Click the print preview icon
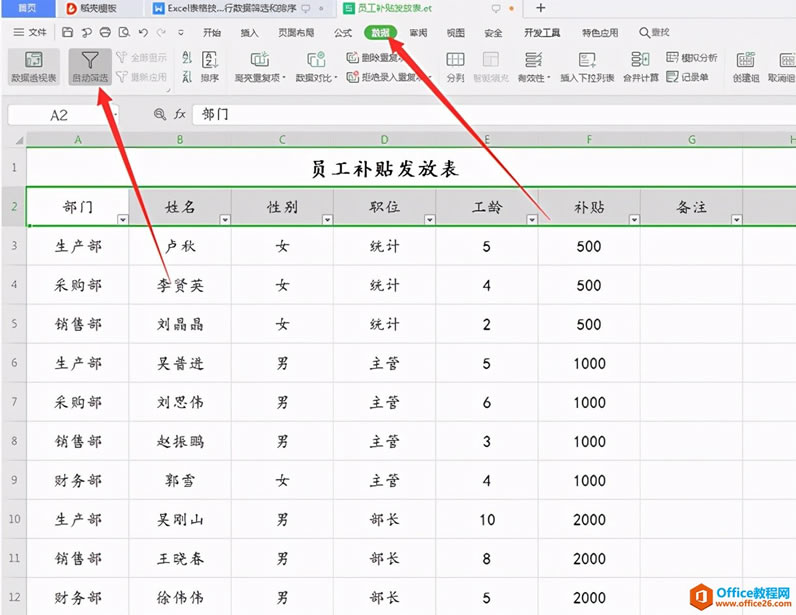Screen dimensions: 796x615 tap(124, 33)
